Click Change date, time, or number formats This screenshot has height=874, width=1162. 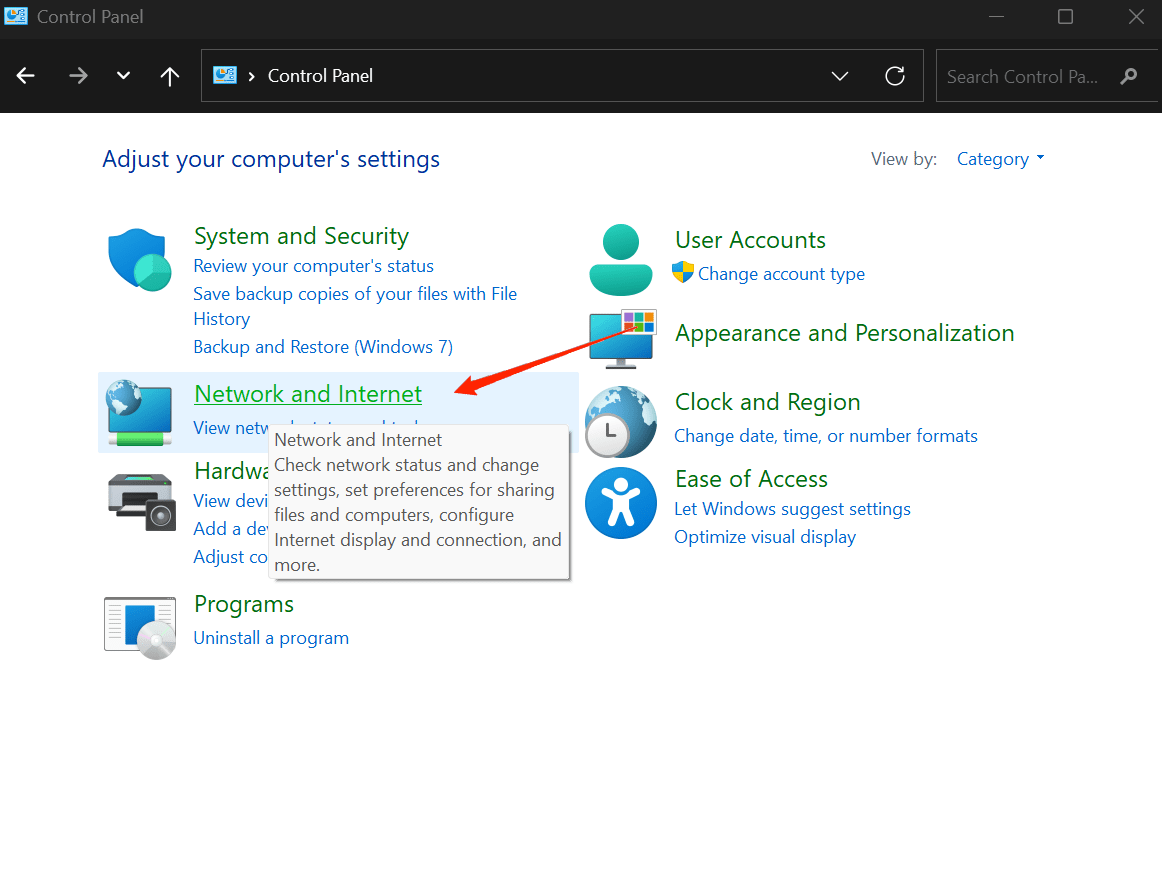click(x=826, y=436)
